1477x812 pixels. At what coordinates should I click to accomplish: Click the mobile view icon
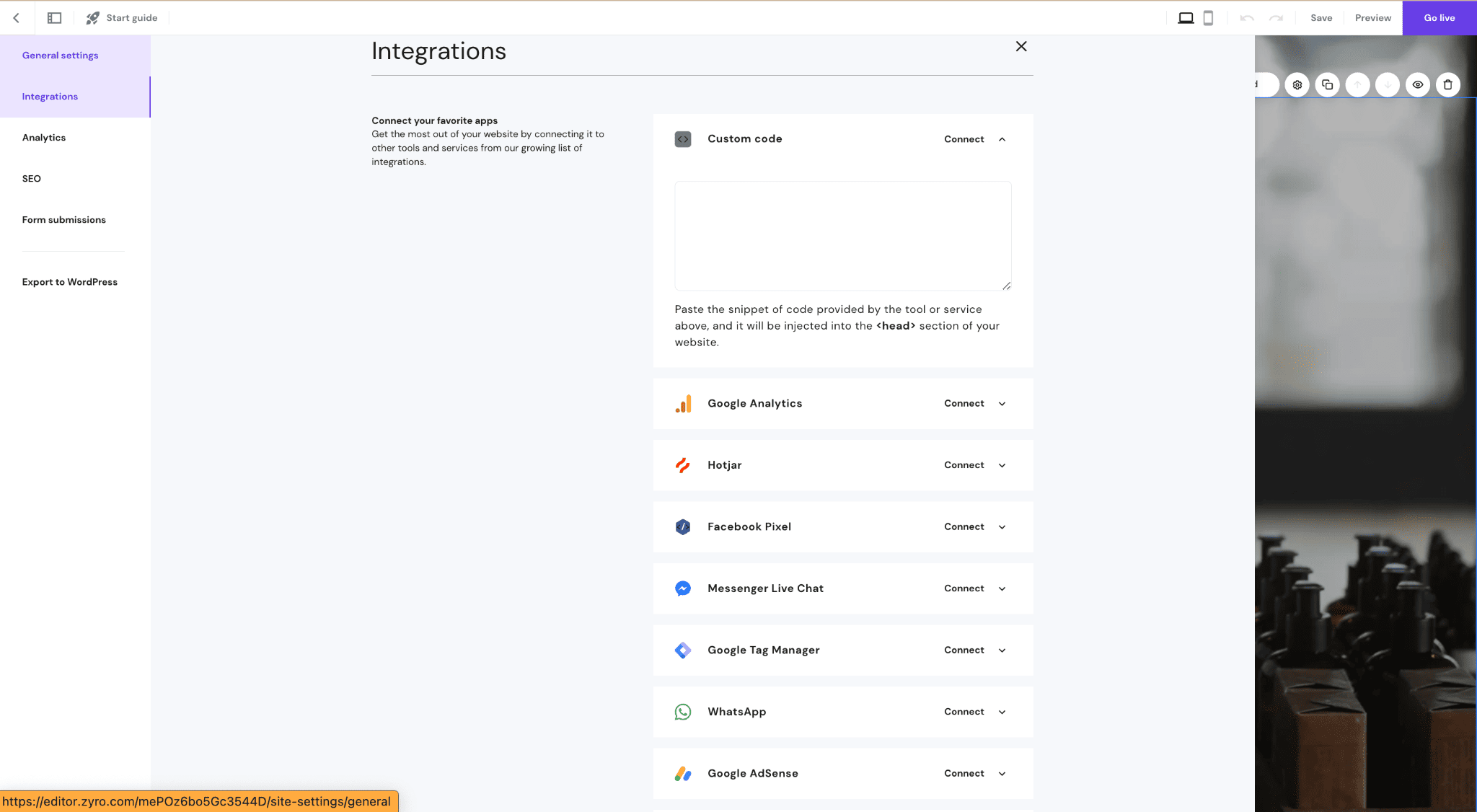click(1207, 17)
